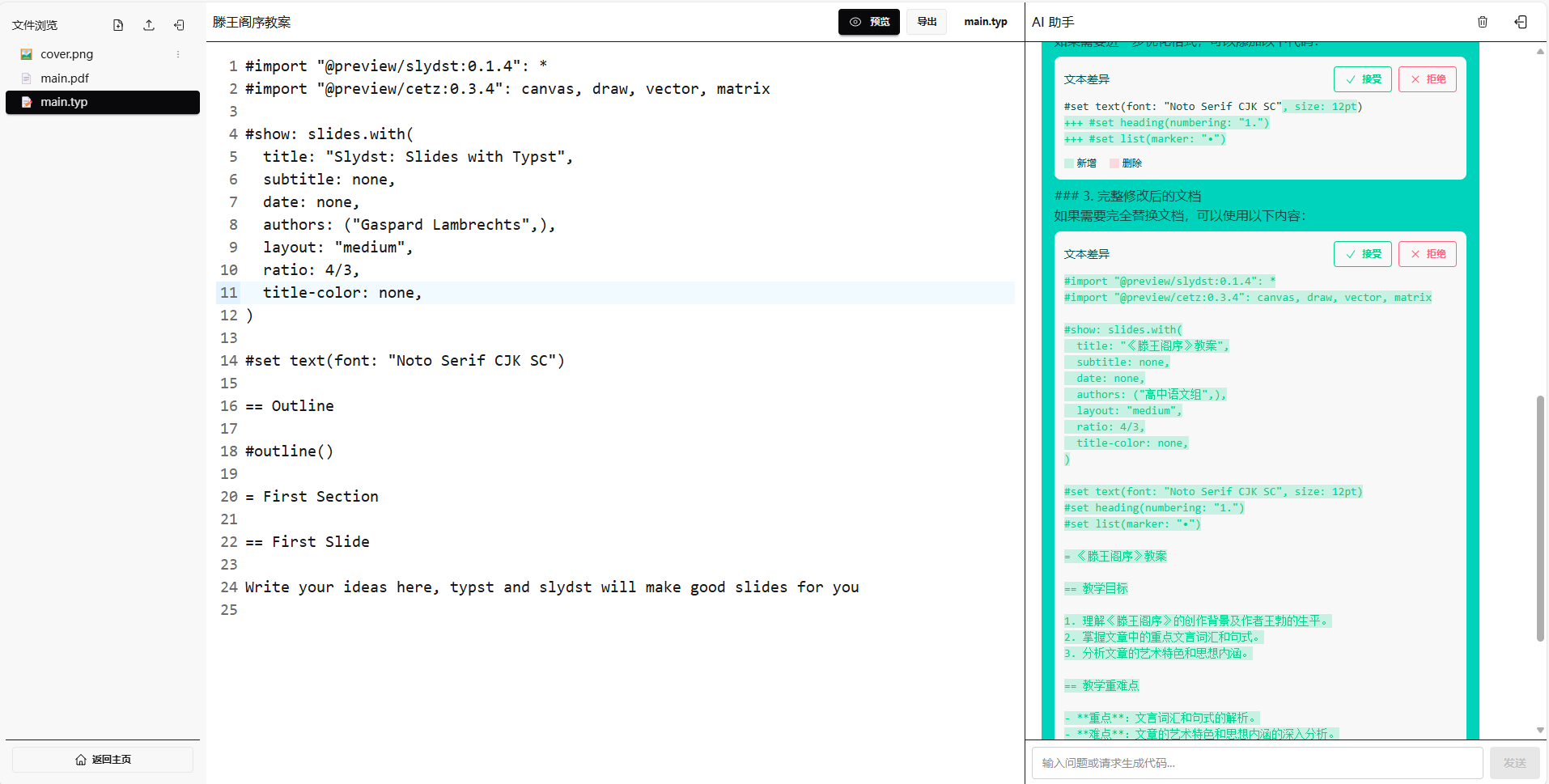The height and width of the screenshot is (784, 1549).
Task: Open main.typ in the file list
Action: pos(64,102)
